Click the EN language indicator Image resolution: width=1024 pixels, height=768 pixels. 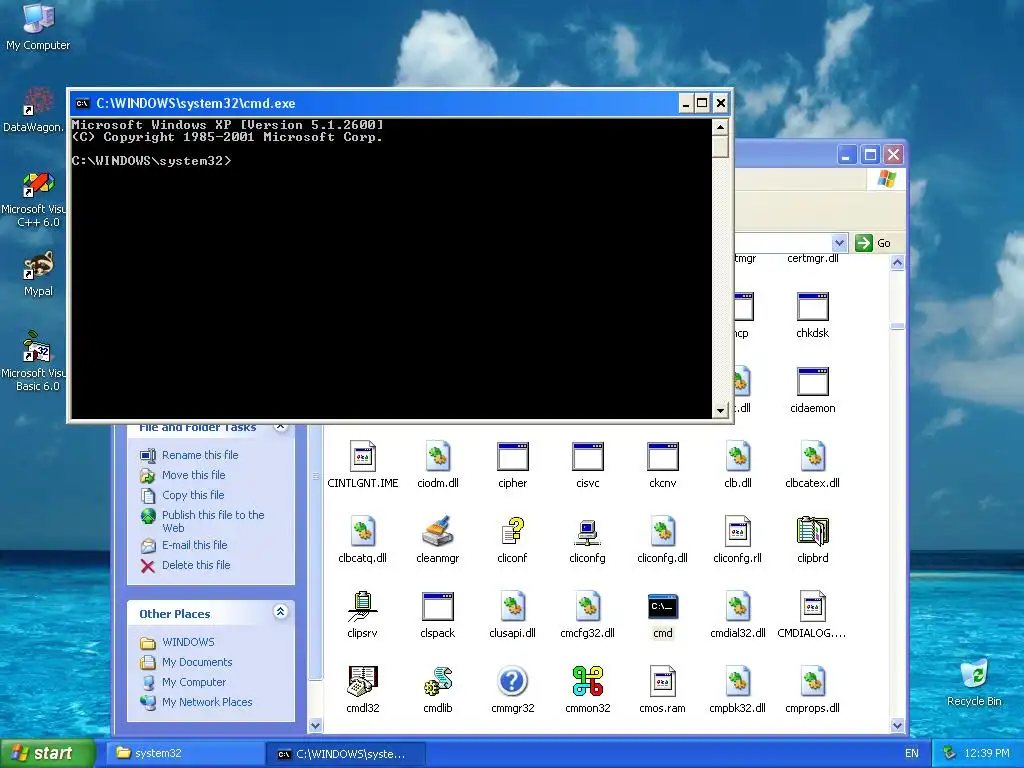[x=912, y=754]
